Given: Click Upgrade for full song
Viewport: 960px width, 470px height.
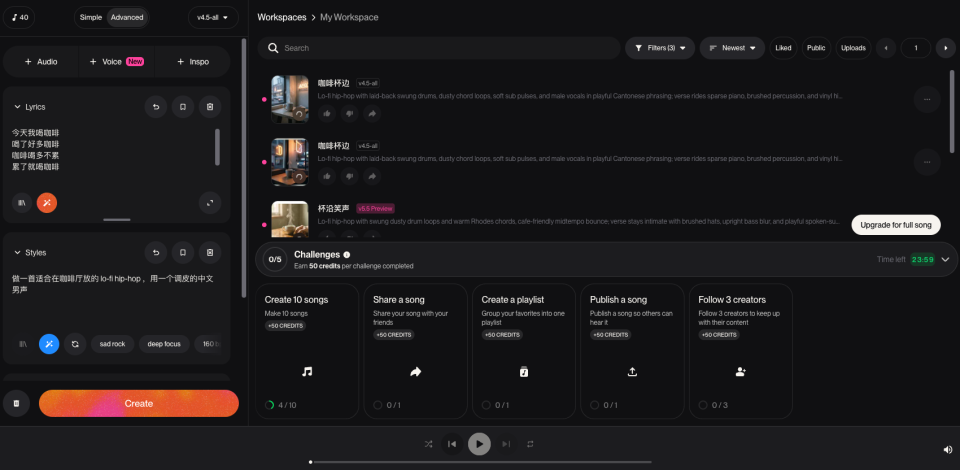Looking at the screenshot, I should tap(896, 225).
